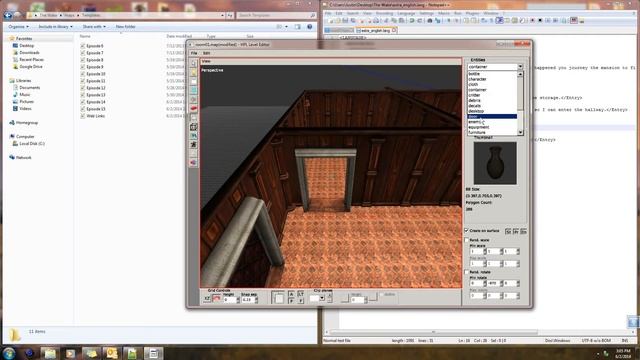
Task: Click the XZ grid plane button
Action: (207, 299)
